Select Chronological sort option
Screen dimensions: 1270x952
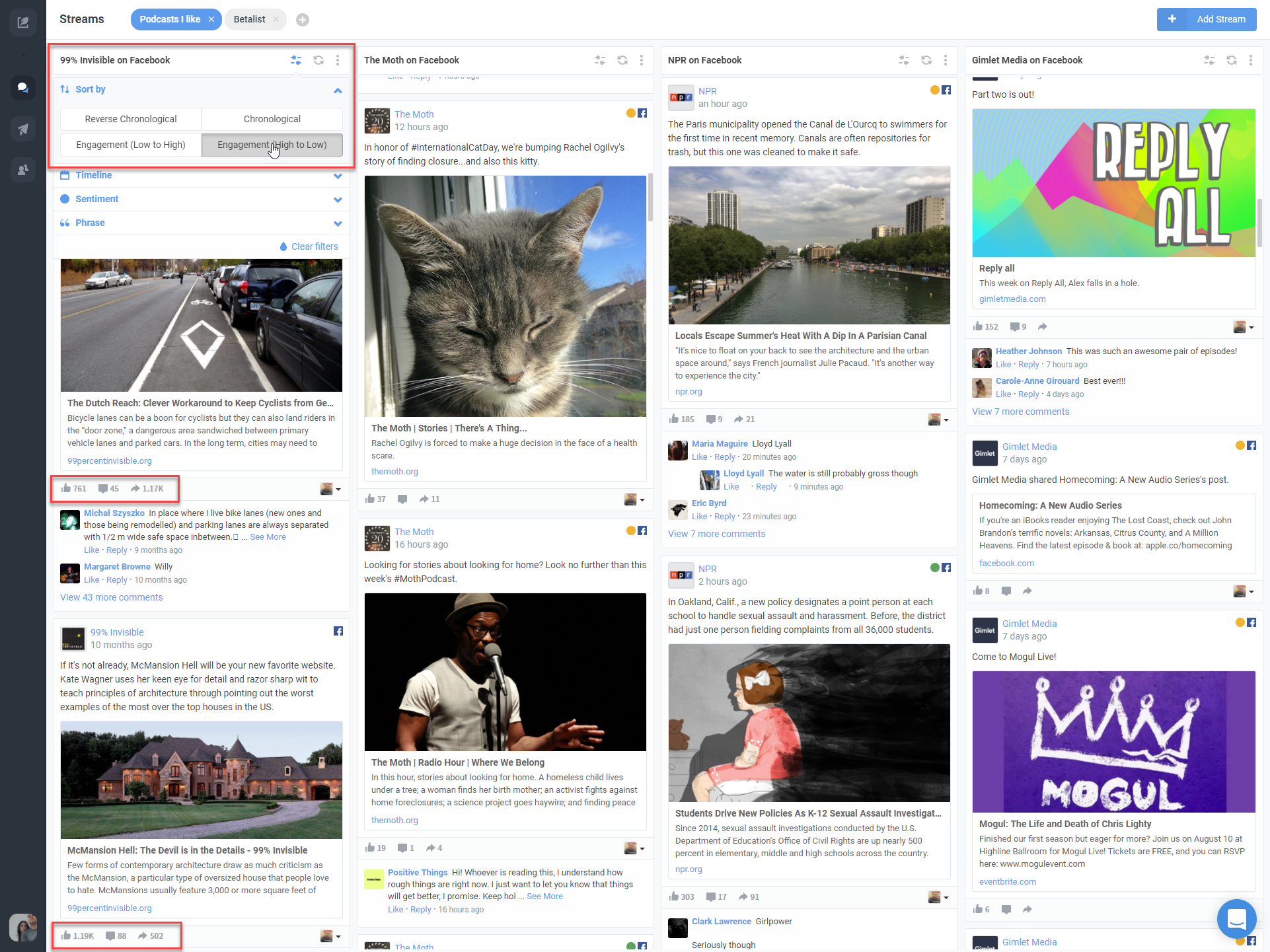(x=272, y=119)
